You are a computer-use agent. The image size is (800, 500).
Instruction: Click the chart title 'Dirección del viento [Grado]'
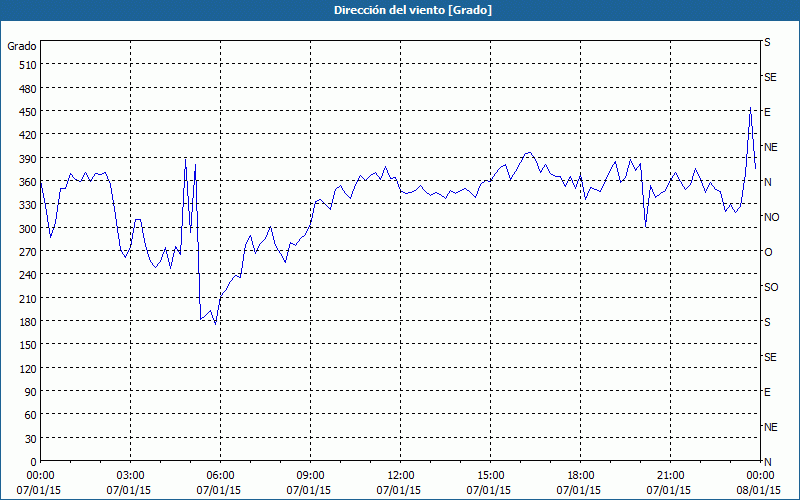click(413, 10)
